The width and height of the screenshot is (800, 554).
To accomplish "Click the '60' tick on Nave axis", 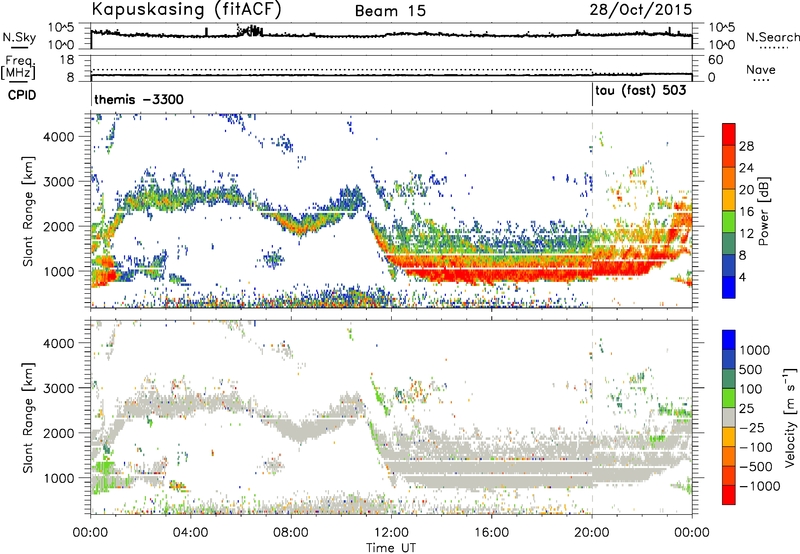I will 716,60.
